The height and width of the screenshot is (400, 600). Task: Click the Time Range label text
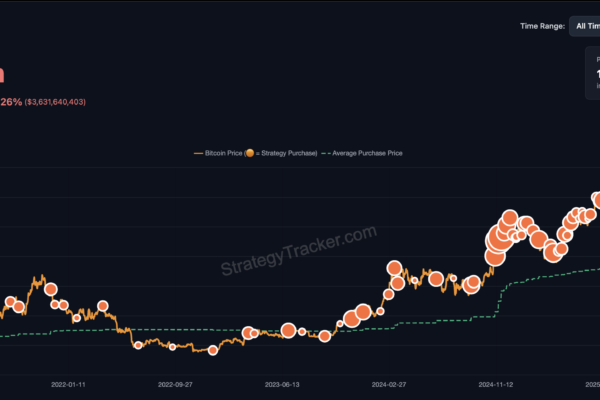click(x=540, y=25)
